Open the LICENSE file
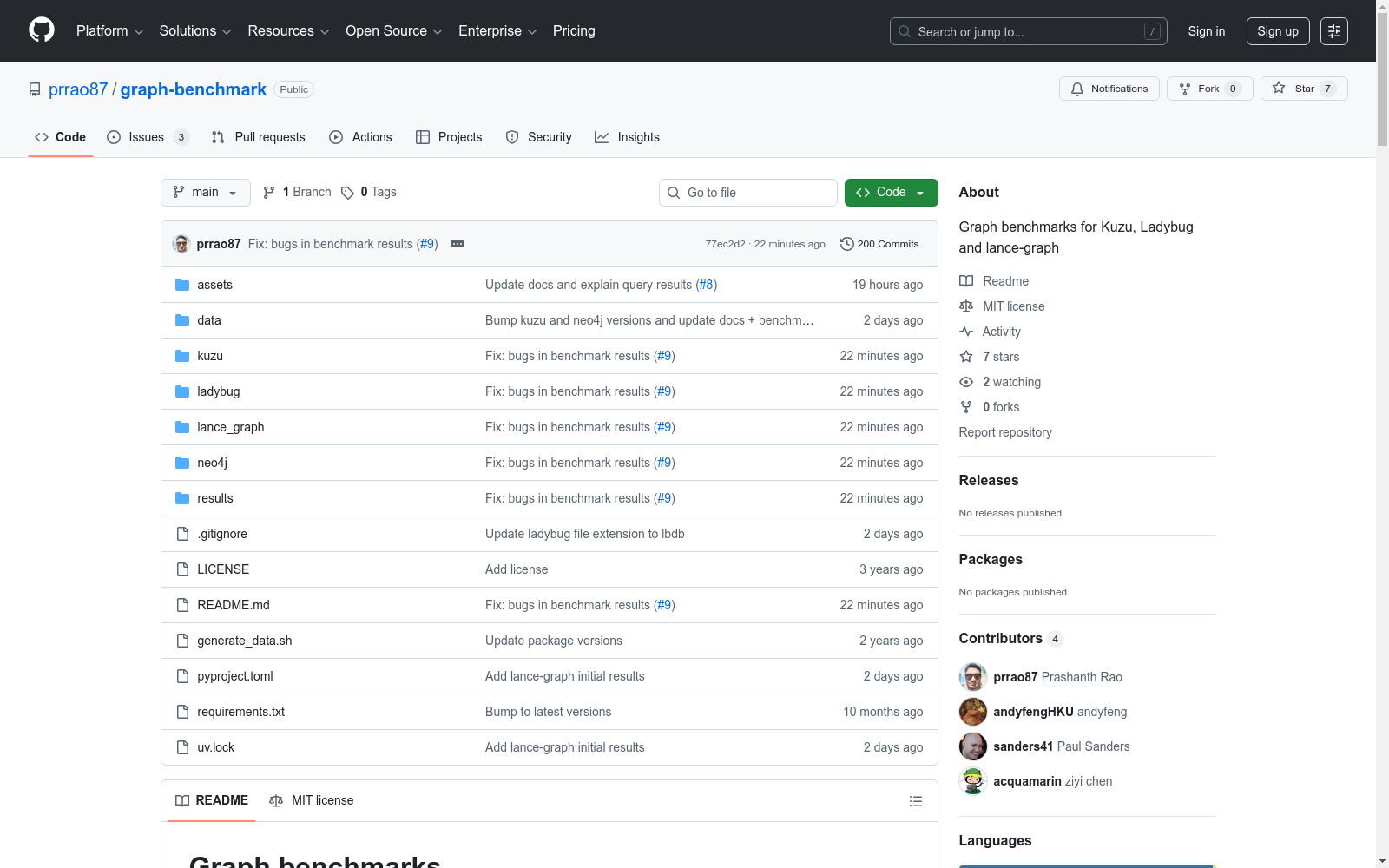This screenshot has width=1389, height=868. click(223, 569)
